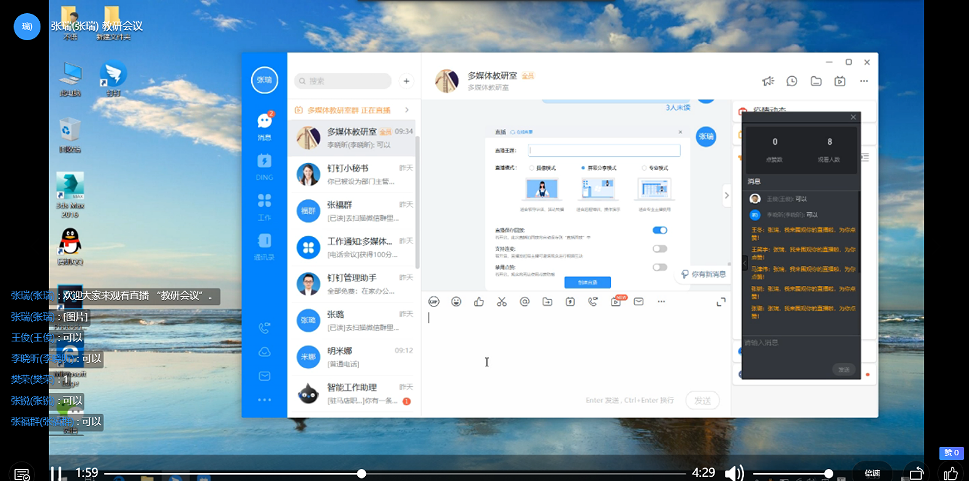
Task: Open more tools dots in message toolbar
Action: 661,302
